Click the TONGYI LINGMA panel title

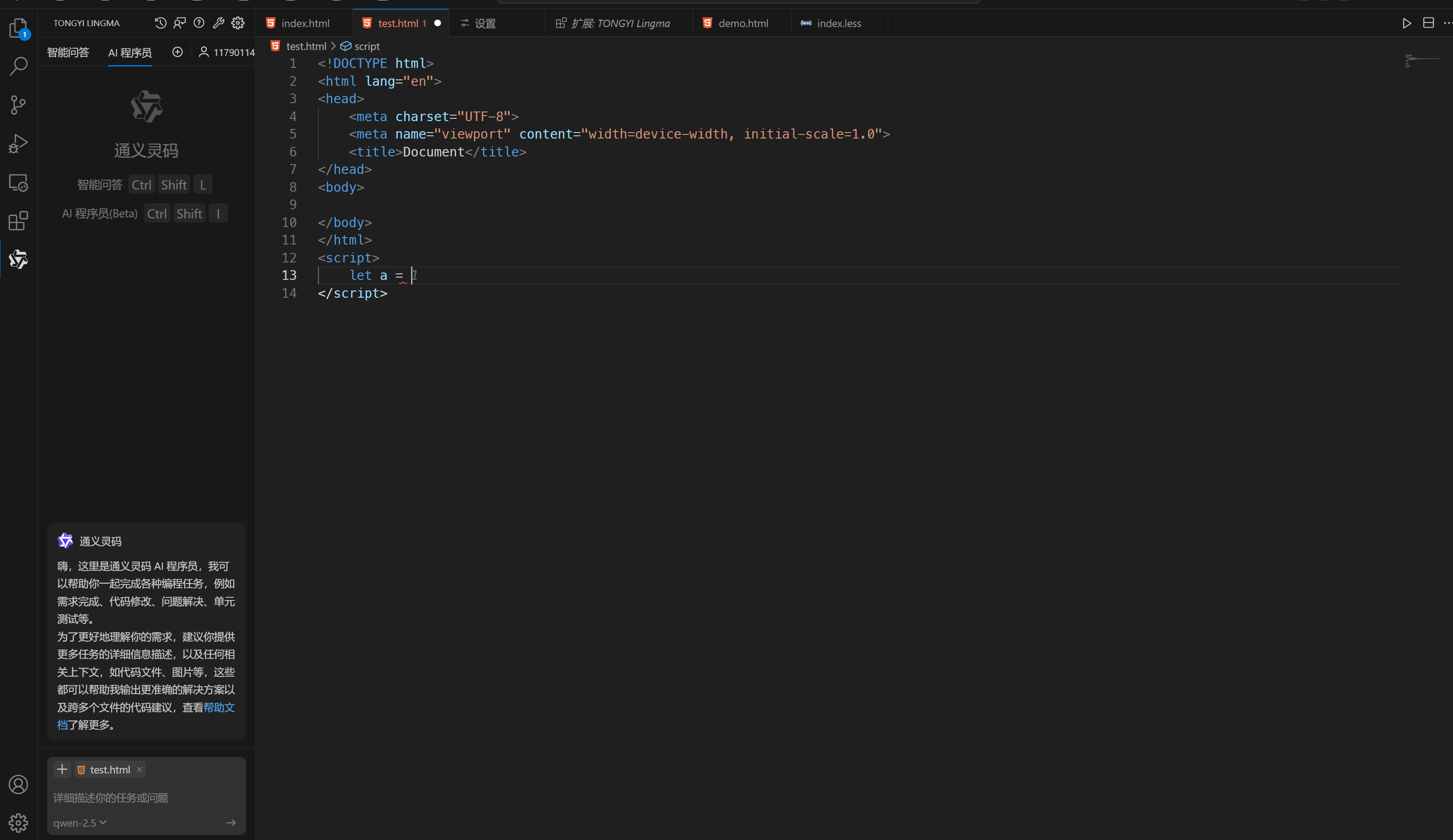coord(87,23)
